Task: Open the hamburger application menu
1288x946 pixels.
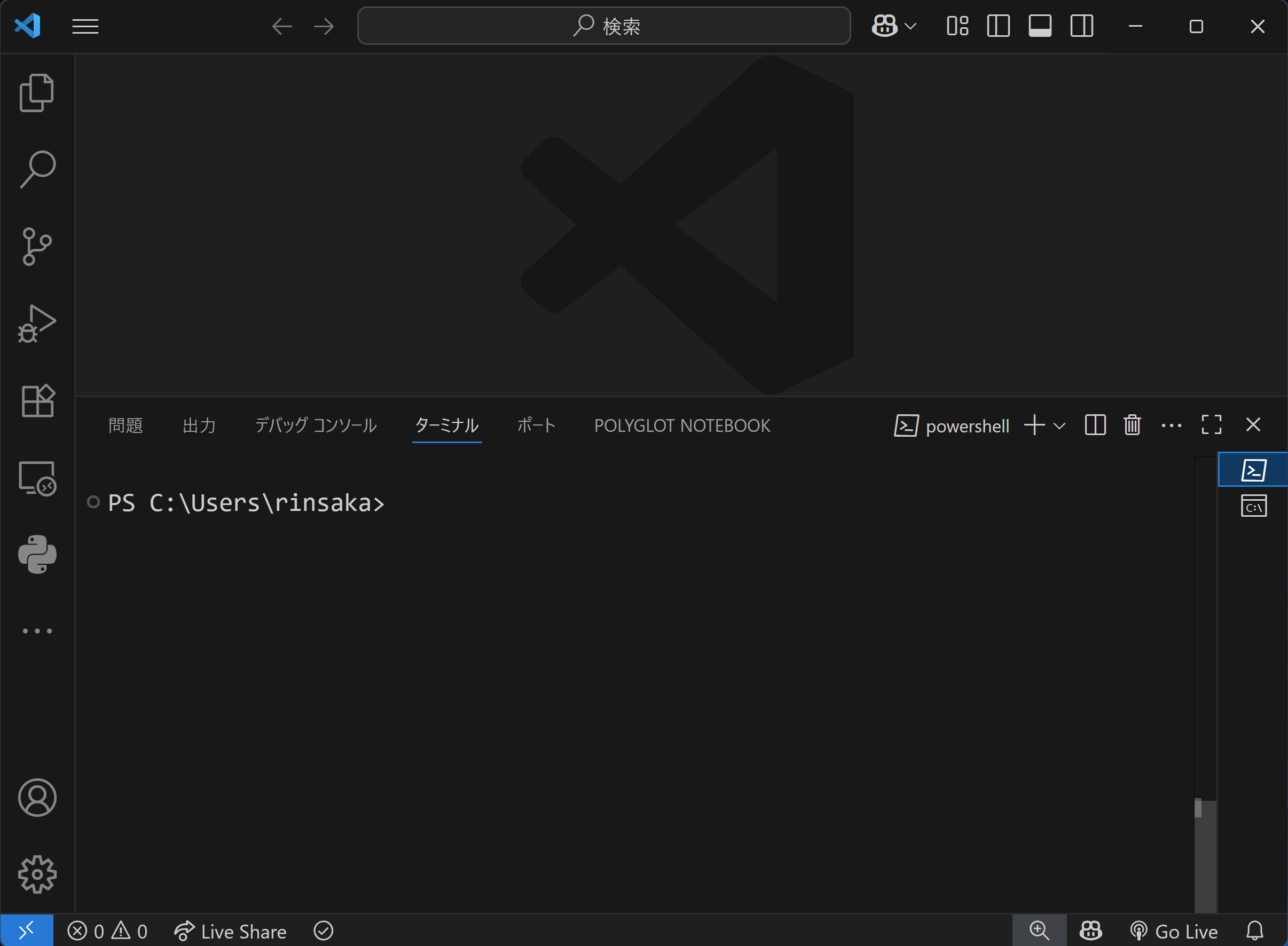Action: pyautogui.click(x=85, y=26)
